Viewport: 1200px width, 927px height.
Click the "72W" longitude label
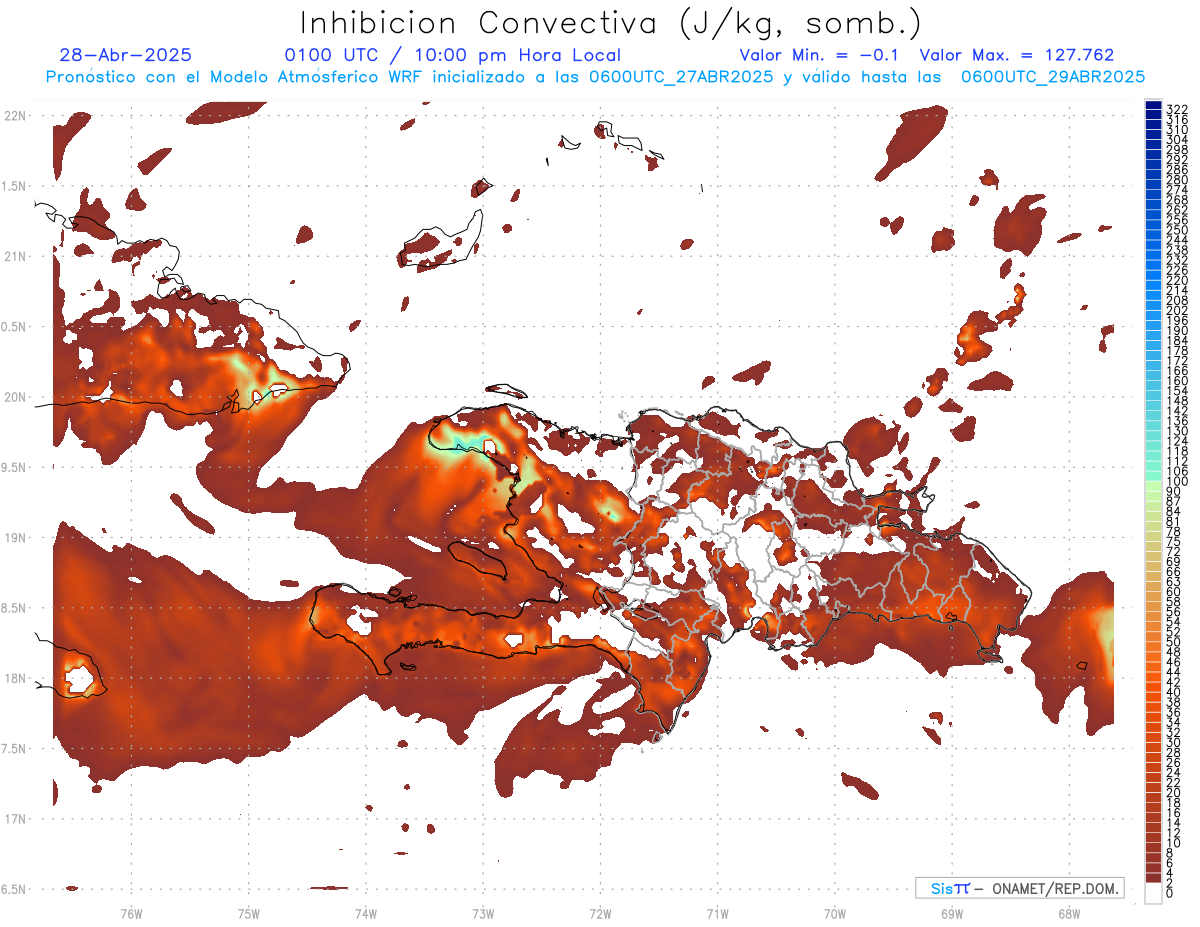click(600, 914)
